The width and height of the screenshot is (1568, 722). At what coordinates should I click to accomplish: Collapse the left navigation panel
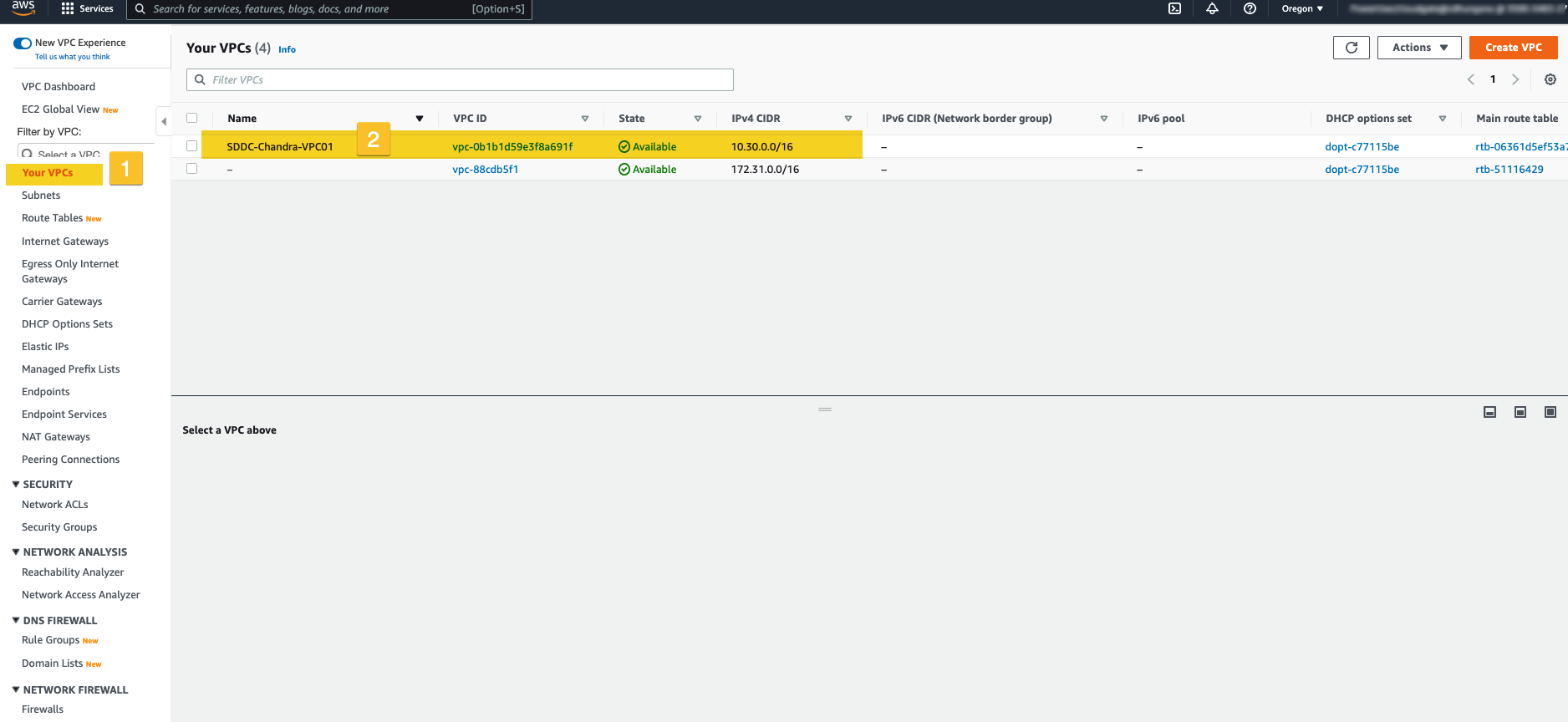coord(164,121)
